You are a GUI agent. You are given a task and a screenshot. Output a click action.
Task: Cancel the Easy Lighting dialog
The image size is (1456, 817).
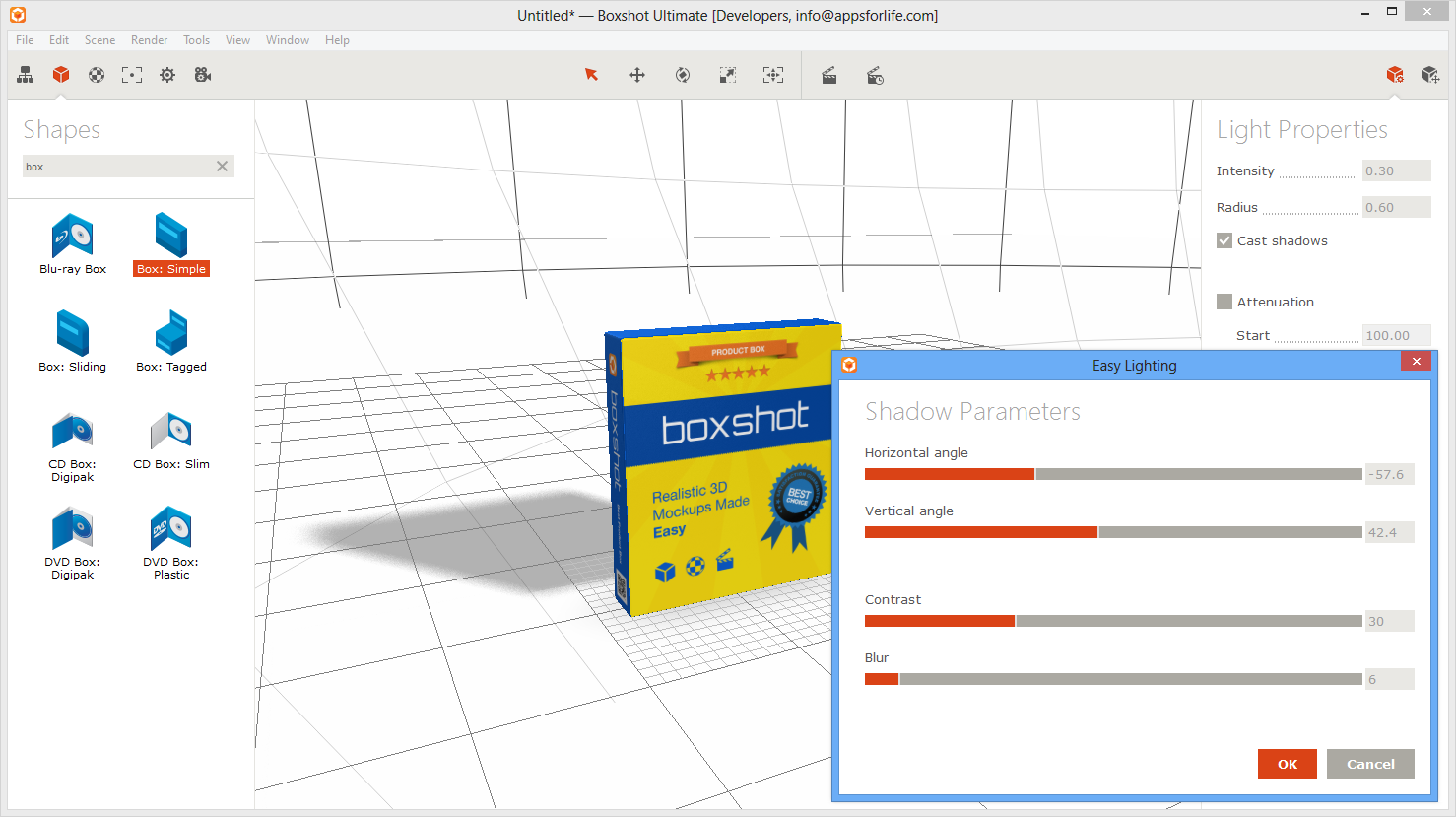[1370, 764]
